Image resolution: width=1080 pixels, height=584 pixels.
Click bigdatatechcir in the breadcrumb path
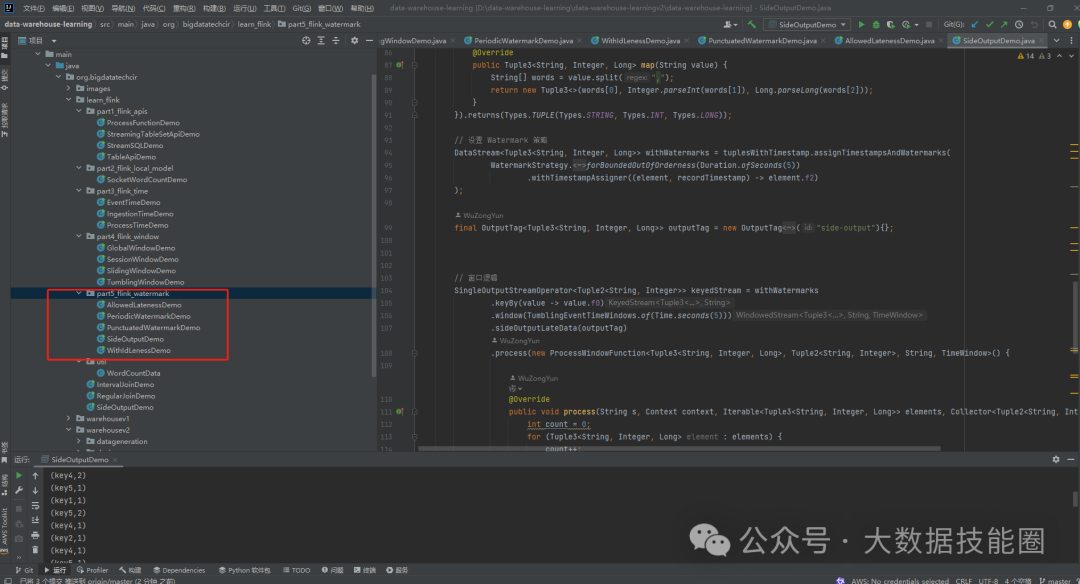point(206,24)
